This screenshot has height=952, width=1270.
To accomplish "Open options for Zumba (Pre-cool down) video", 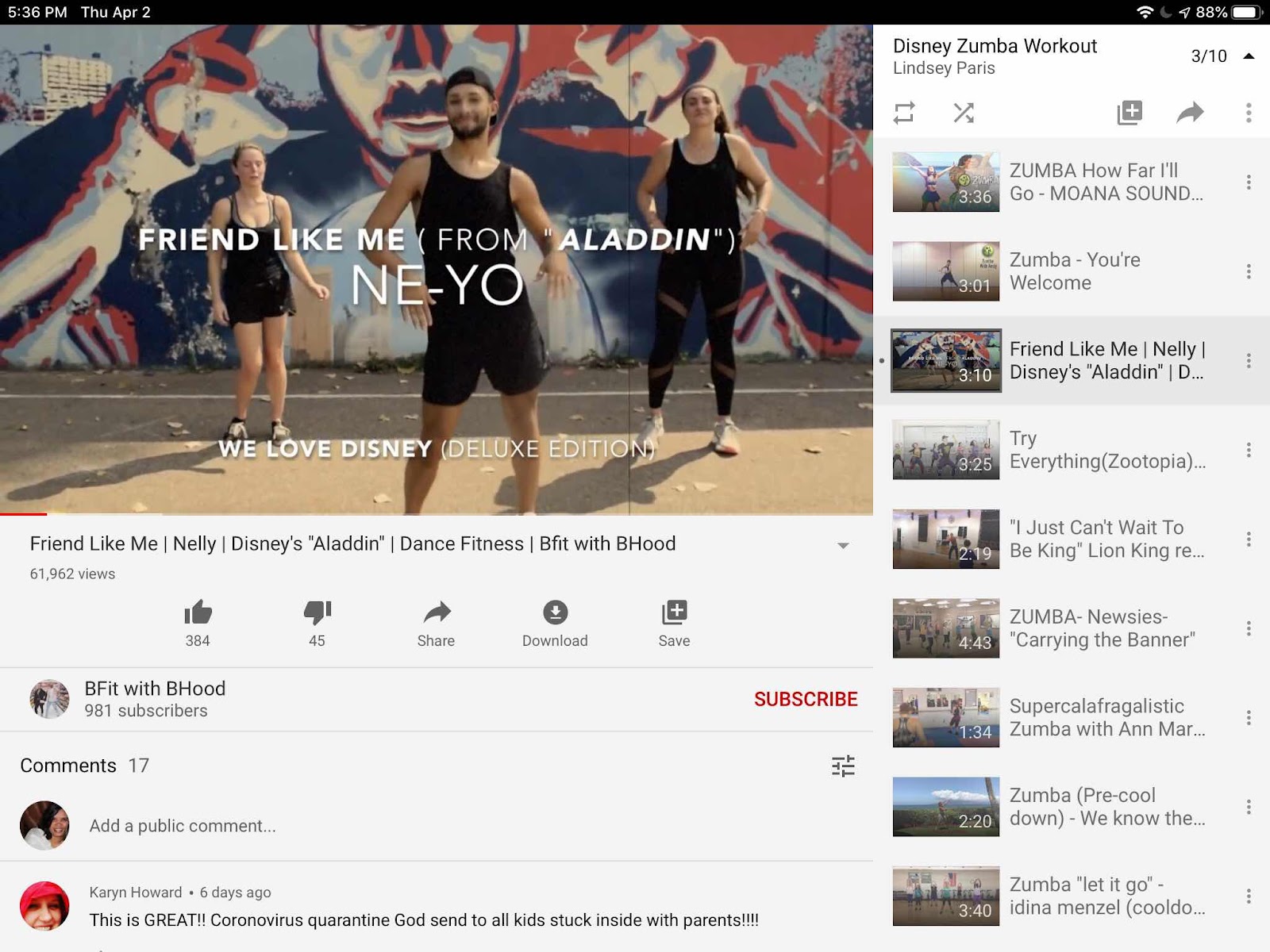I will (1249, 807).
